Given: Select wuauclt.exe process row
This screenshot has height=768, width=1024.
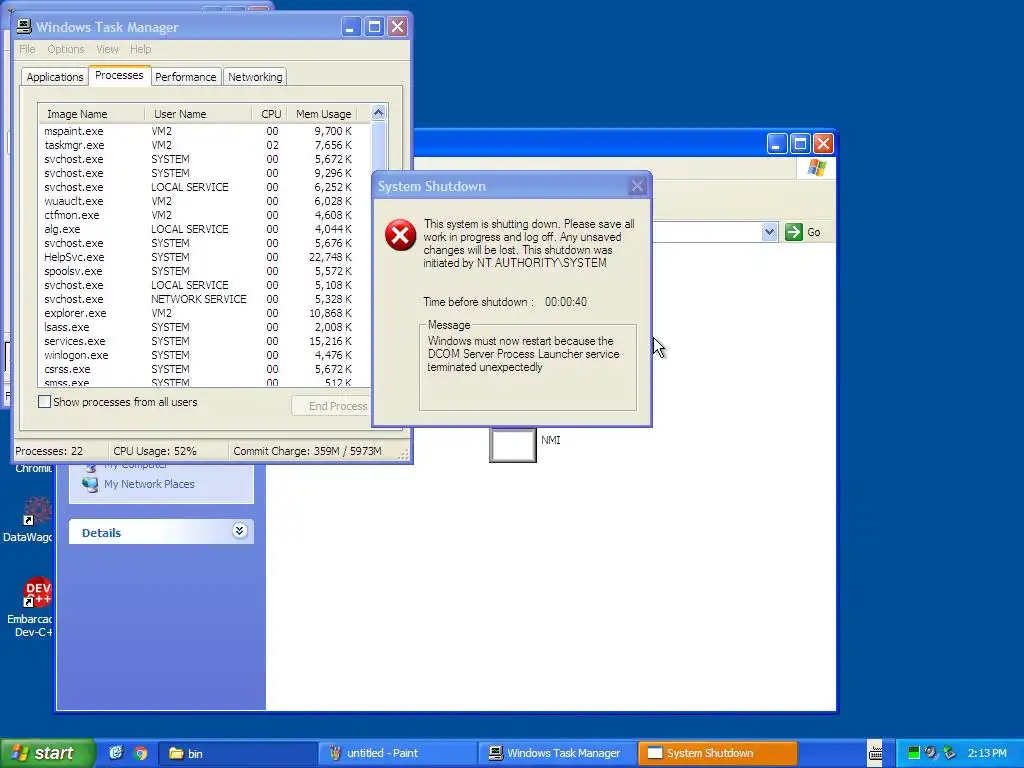Looking at the screenshot, I should pos(205,201).
